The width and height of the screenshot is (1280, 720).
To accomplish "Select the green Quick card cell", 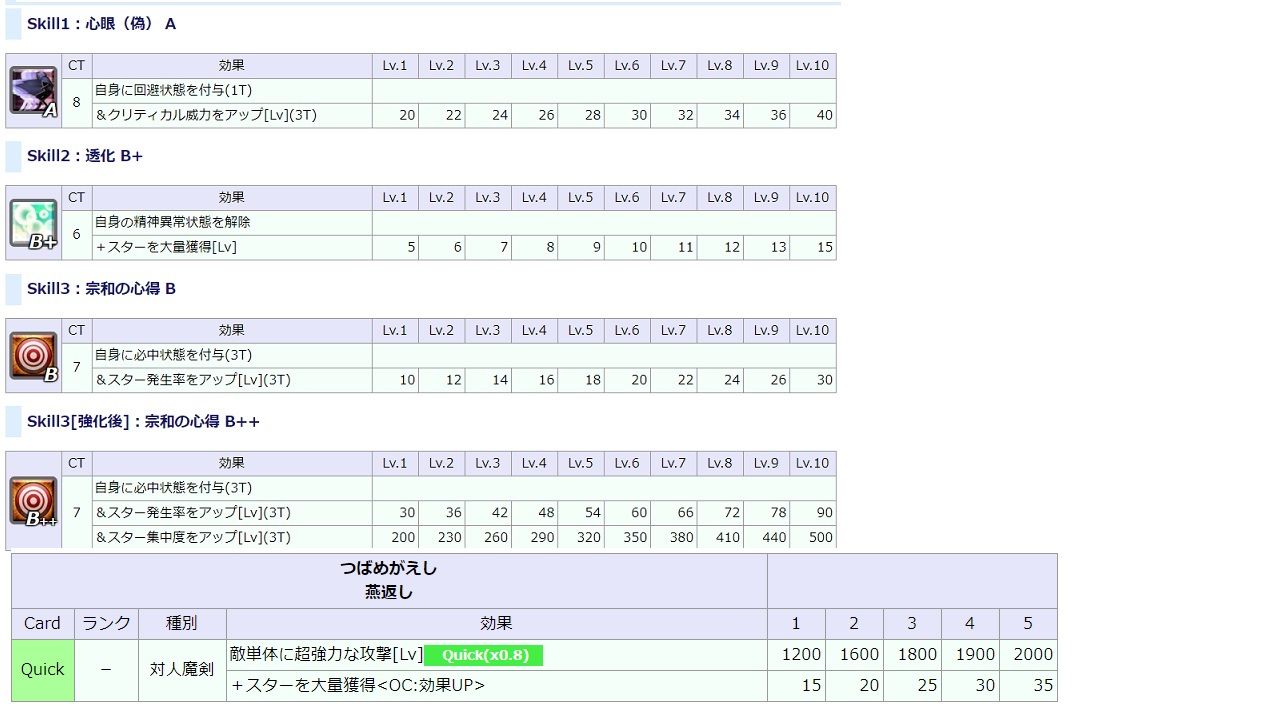I will (x=43, y=670).
